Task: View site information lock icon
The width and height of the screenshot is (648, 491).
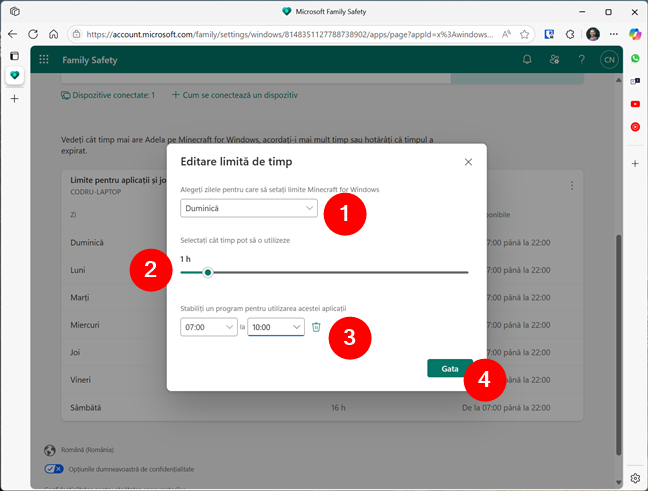Action: click(76, 34)
